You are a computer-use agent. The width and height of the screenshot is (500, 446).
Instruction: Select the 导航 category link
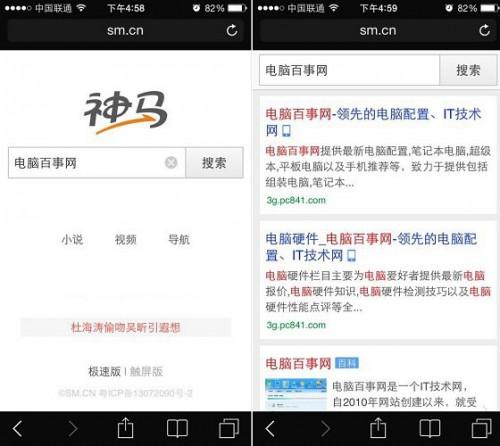tap(179, 239)
